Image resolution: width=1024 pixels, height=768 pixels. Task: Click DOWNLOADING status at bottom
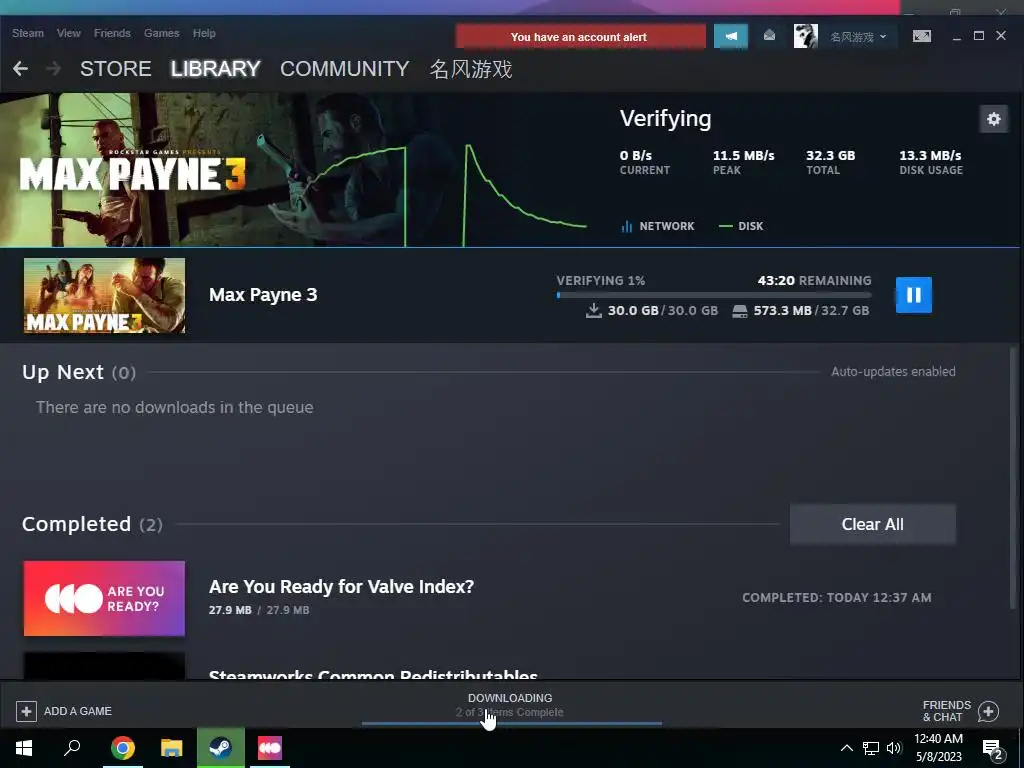[x=510, y=698]
